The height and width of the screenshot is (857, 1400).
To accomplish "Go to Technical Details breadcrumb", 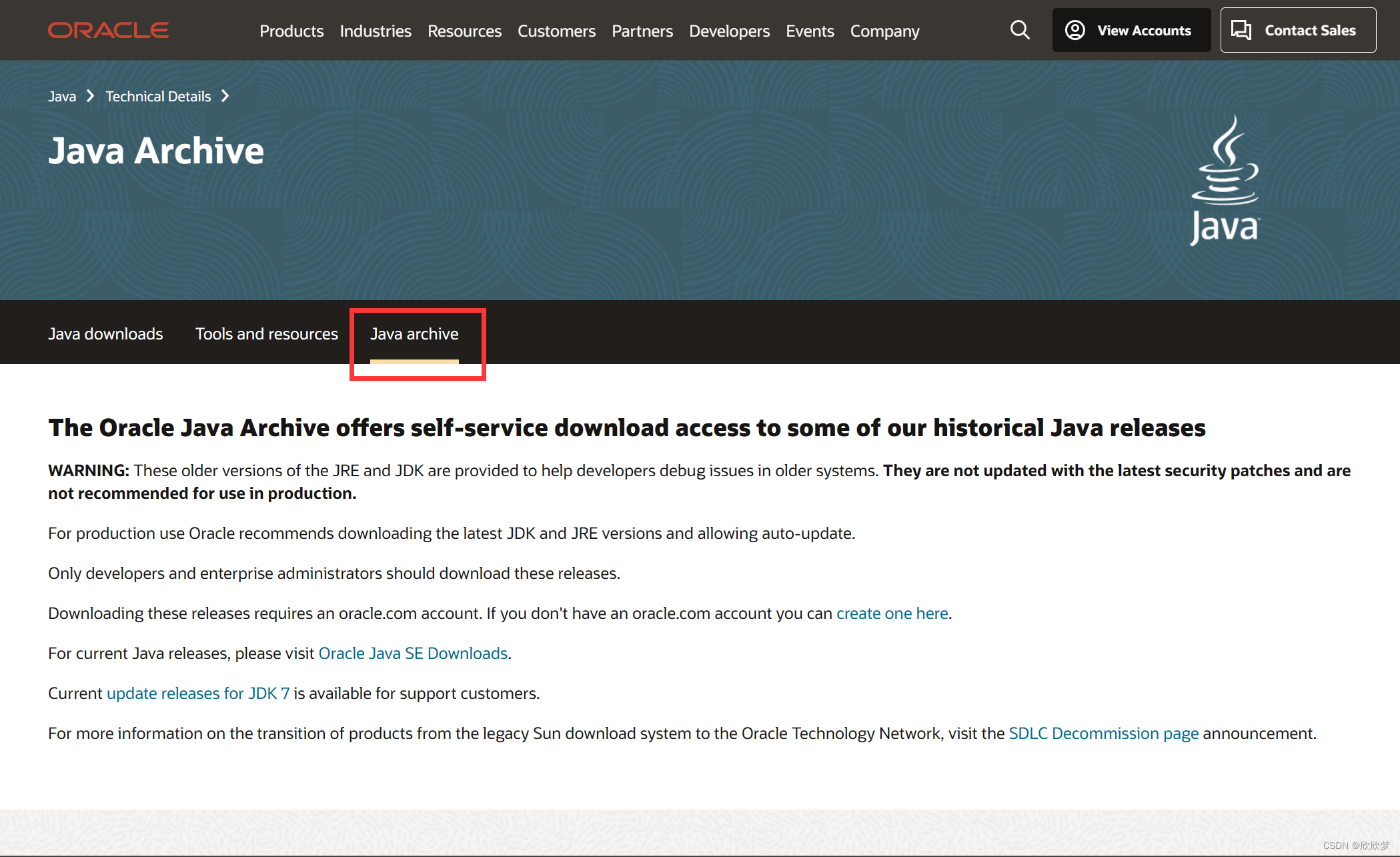I will coord(158,96).
